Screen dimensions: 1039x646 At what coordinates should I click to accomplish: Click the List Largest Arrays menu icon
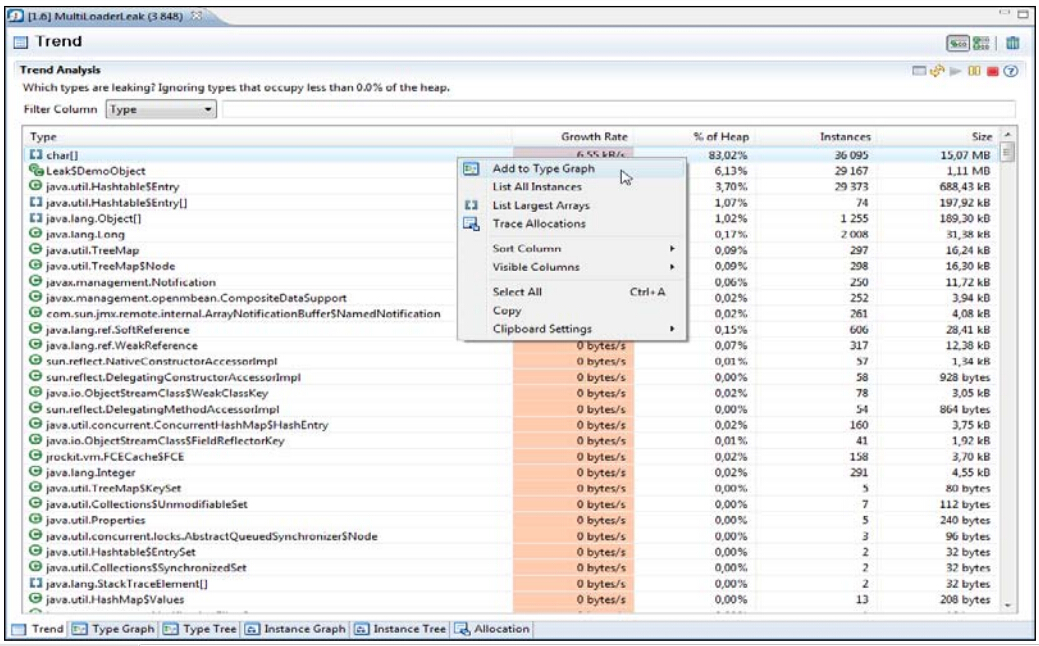[x=471, y=205]
